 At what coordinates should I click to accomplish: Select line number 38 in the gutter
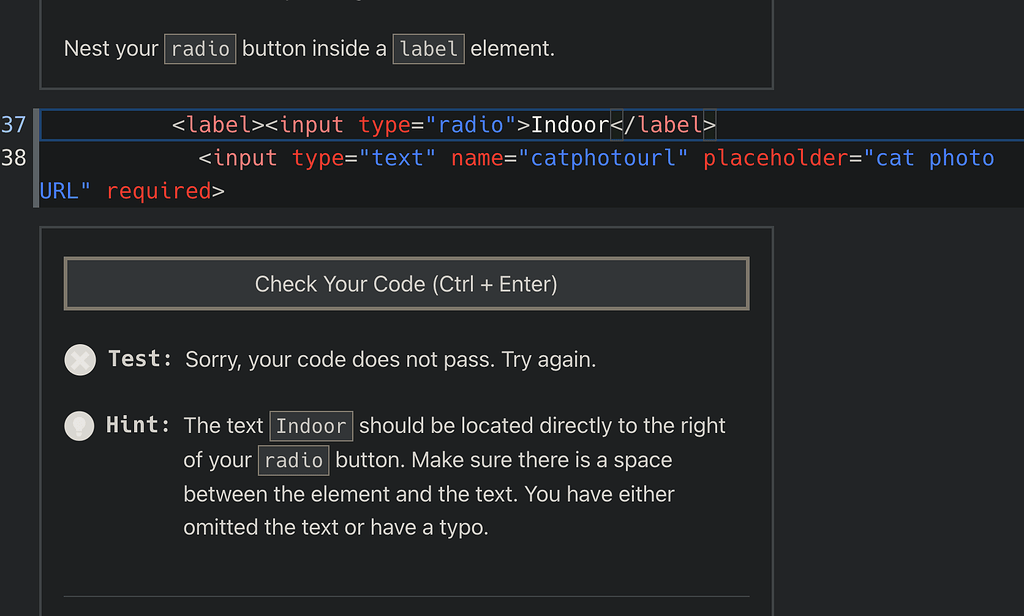[x=17, y=157]
